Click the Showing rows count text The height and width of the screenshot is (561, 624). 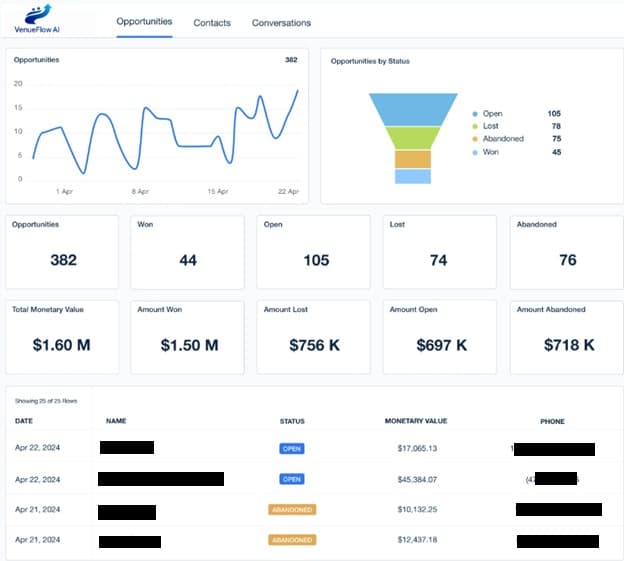(46, 401)
